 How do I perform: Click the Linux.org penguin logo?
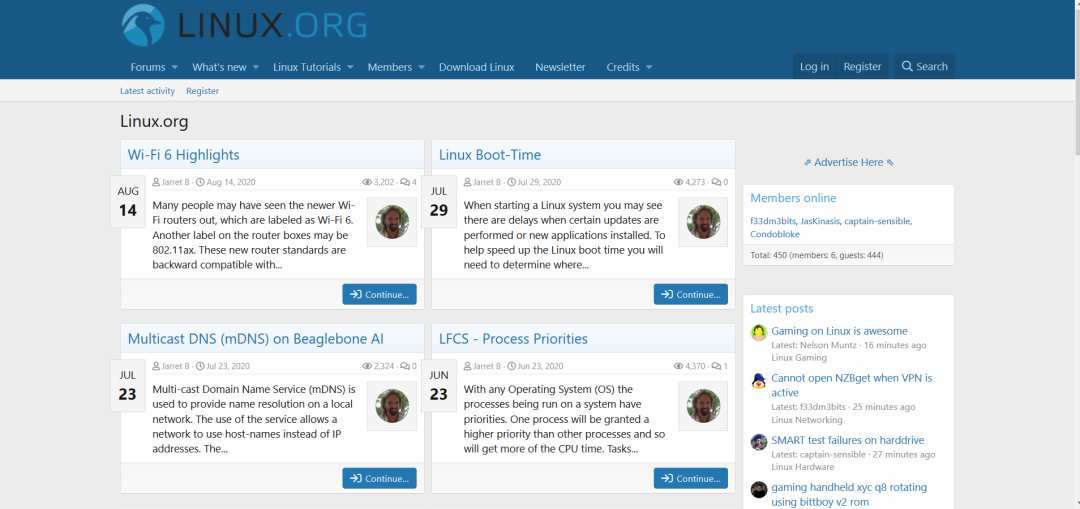(x=143, y=25)
